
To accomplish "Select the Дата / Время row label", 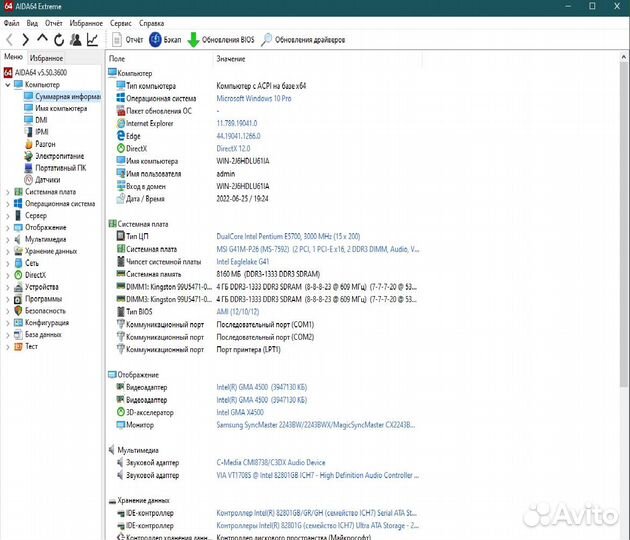I will tap(145, 199).
